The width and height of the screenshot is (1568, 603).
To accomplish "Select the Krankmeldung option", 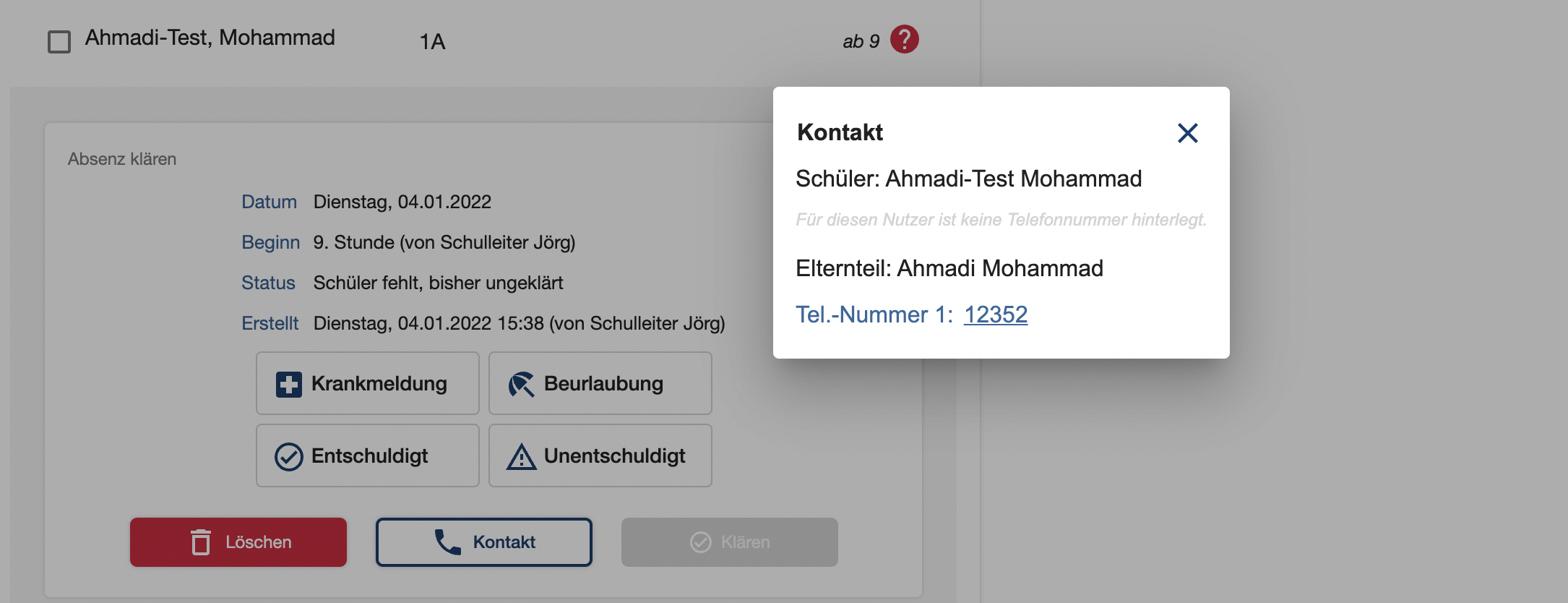I will (368, 383).
